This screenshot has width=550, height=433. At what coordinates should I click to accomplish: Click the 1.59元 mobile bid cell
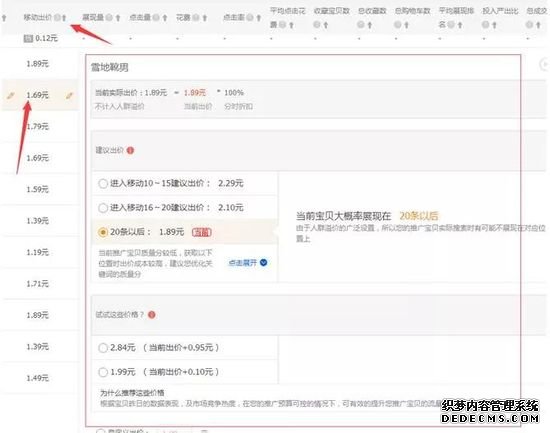click(38, 189)
